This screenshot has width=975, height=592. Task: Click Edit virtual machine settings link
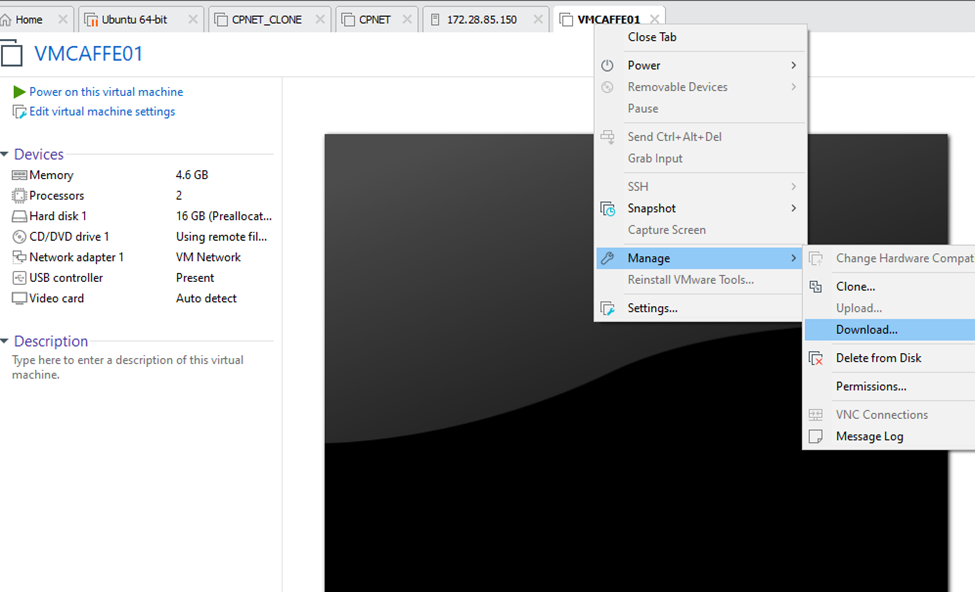pyautogui.click(x=103, y=112)
